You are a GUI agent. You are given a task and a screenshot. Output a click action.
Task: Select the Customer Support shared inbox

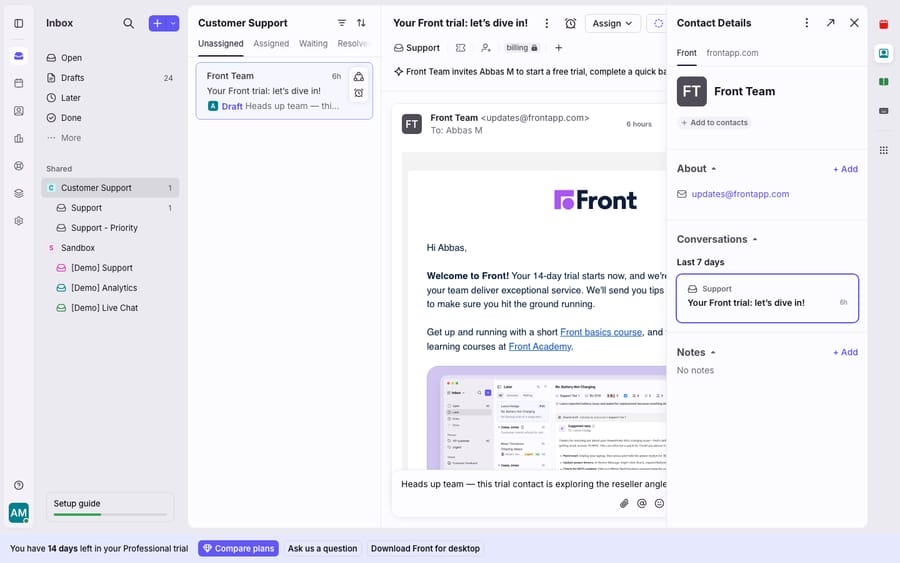110,188
